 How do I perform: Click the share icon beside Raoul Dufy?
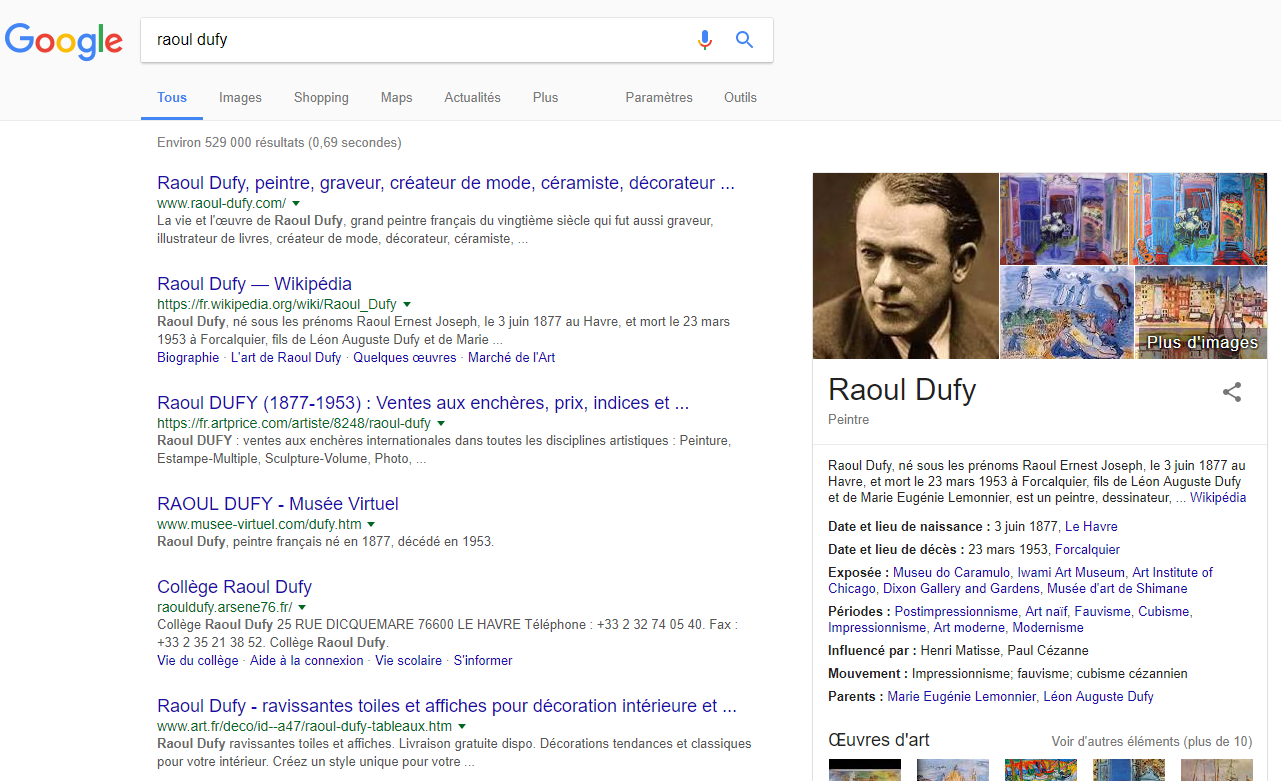[x=1232, y=392]
